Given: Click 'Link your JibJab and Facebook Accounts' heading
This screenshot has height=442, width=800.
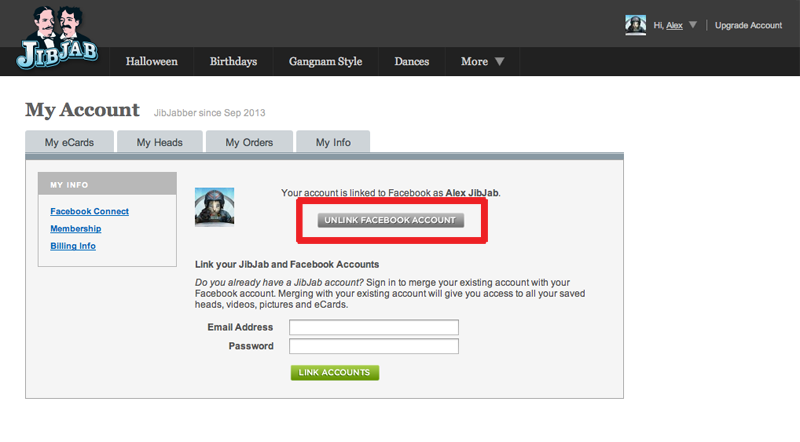Looking at the screenshot, I should [x=287, y=264].
